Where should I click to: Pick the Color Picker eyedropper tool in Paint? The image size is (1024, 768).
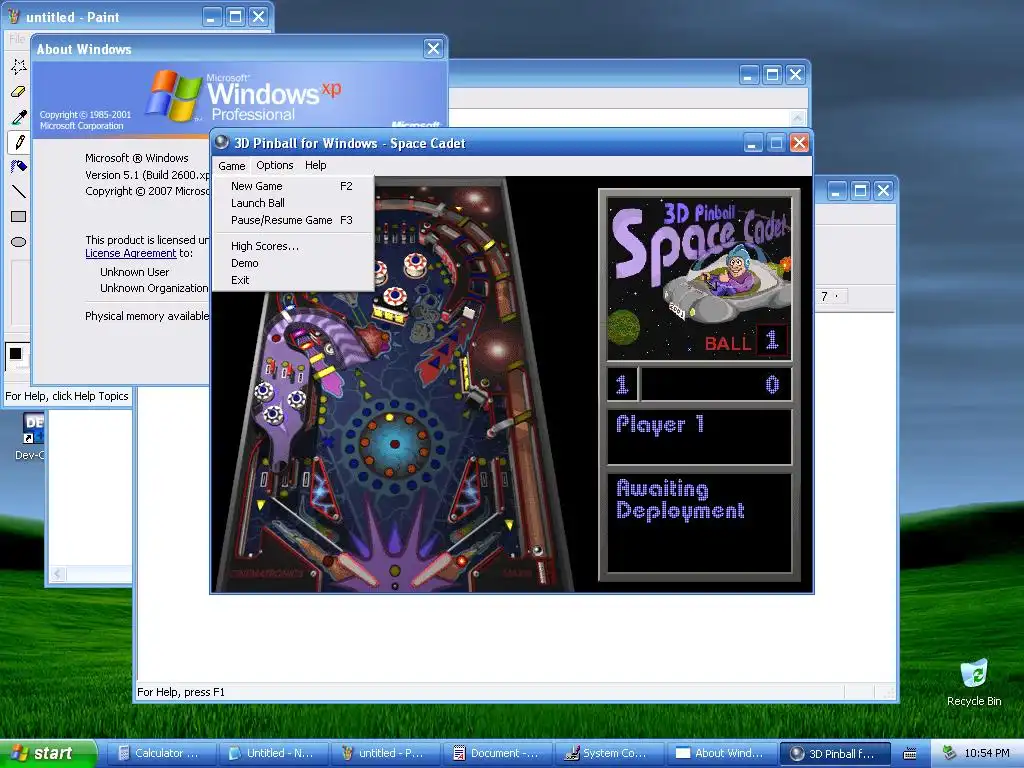tap(19, 116)
